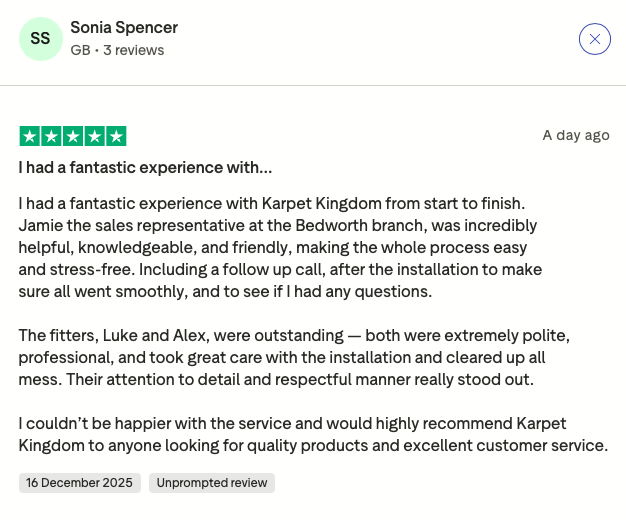Click the fourth green rating star

pyautogui.click(x=95, y=136)
